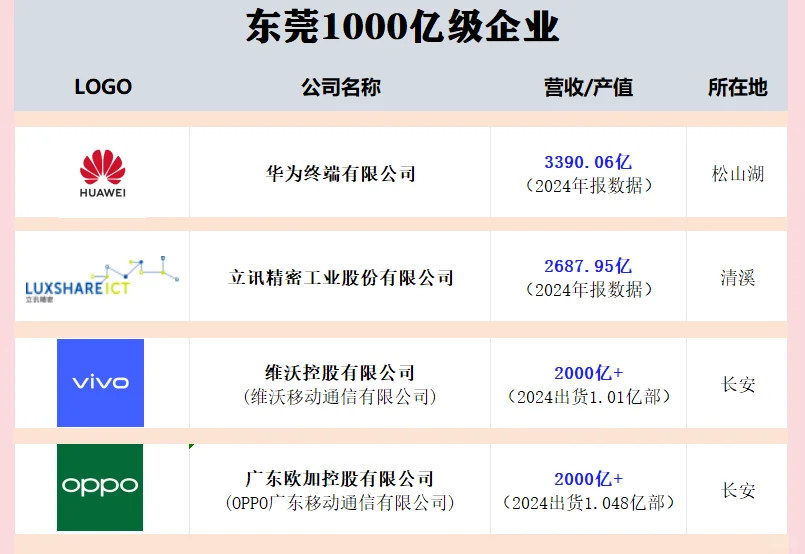Click the LOGO column header
Image resolution: width=805 pixels, height=554 pixels.
pos(103,87)
